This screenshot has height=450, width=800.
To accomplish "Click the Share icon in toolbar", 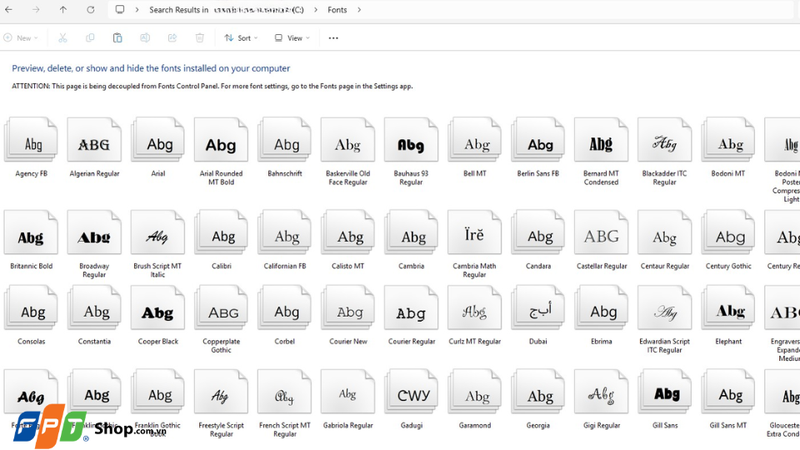I will pos(172,38).
